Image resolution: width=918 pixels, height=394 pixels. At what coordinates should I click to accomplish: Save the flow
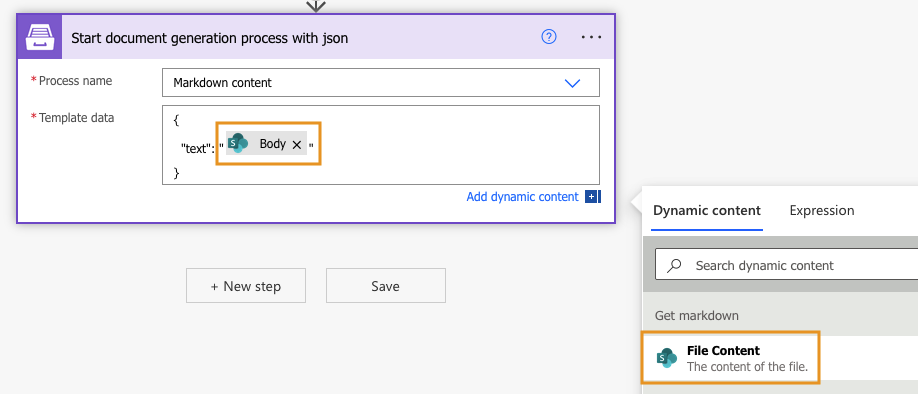(x=385, y=286)
